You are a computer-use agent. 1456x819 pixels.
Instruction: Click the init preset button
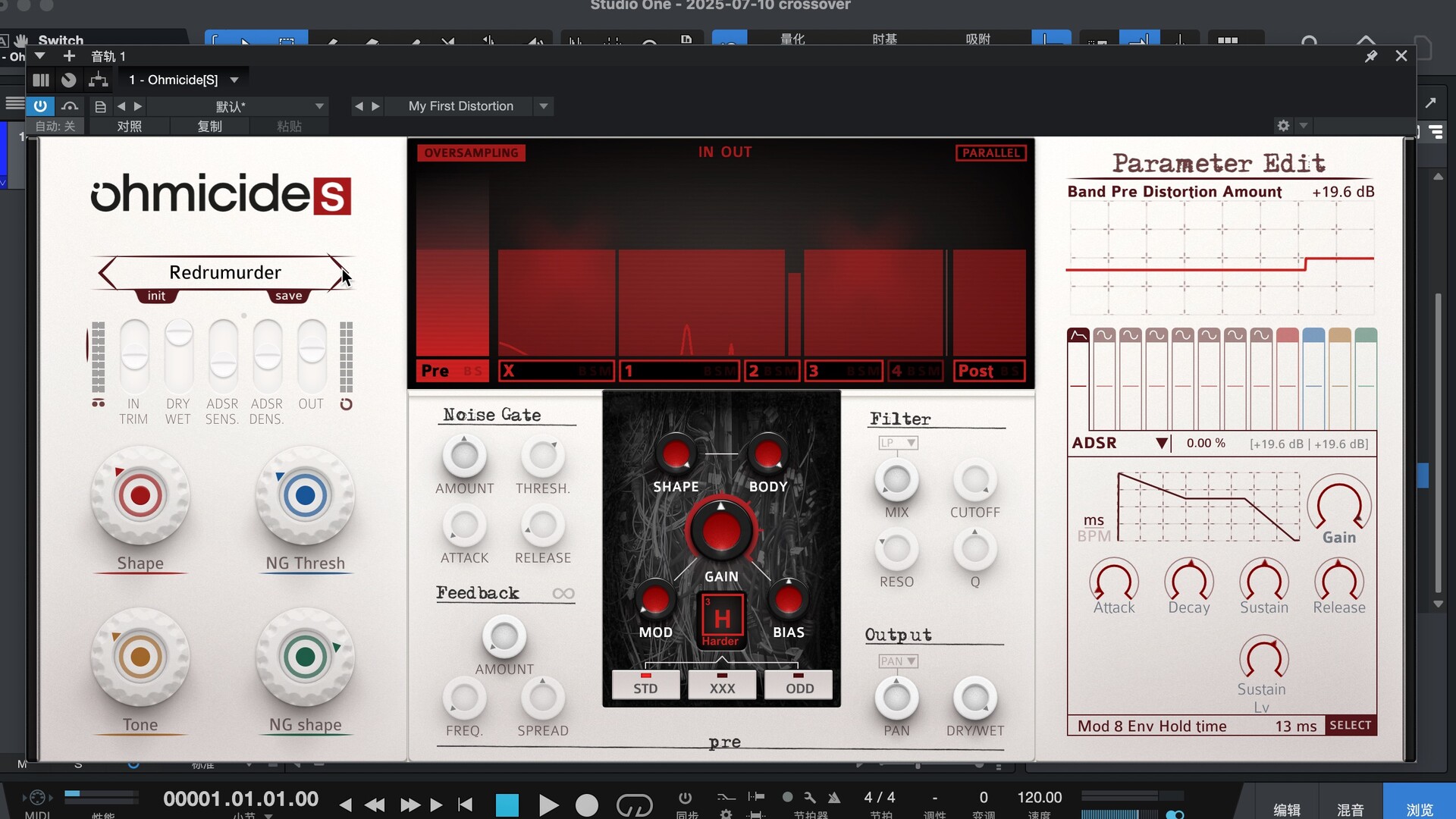[x=156, y=296]
